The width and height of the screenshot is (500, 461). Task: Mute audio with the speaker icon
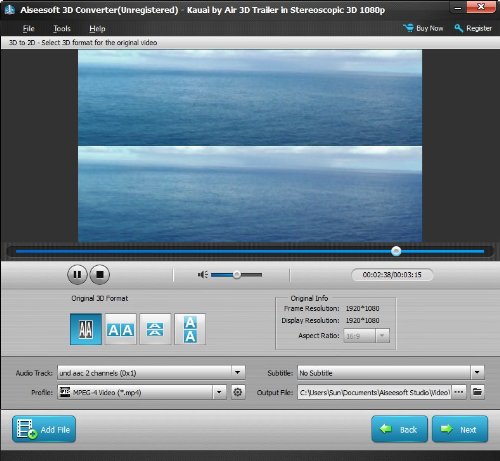point(202,275)
